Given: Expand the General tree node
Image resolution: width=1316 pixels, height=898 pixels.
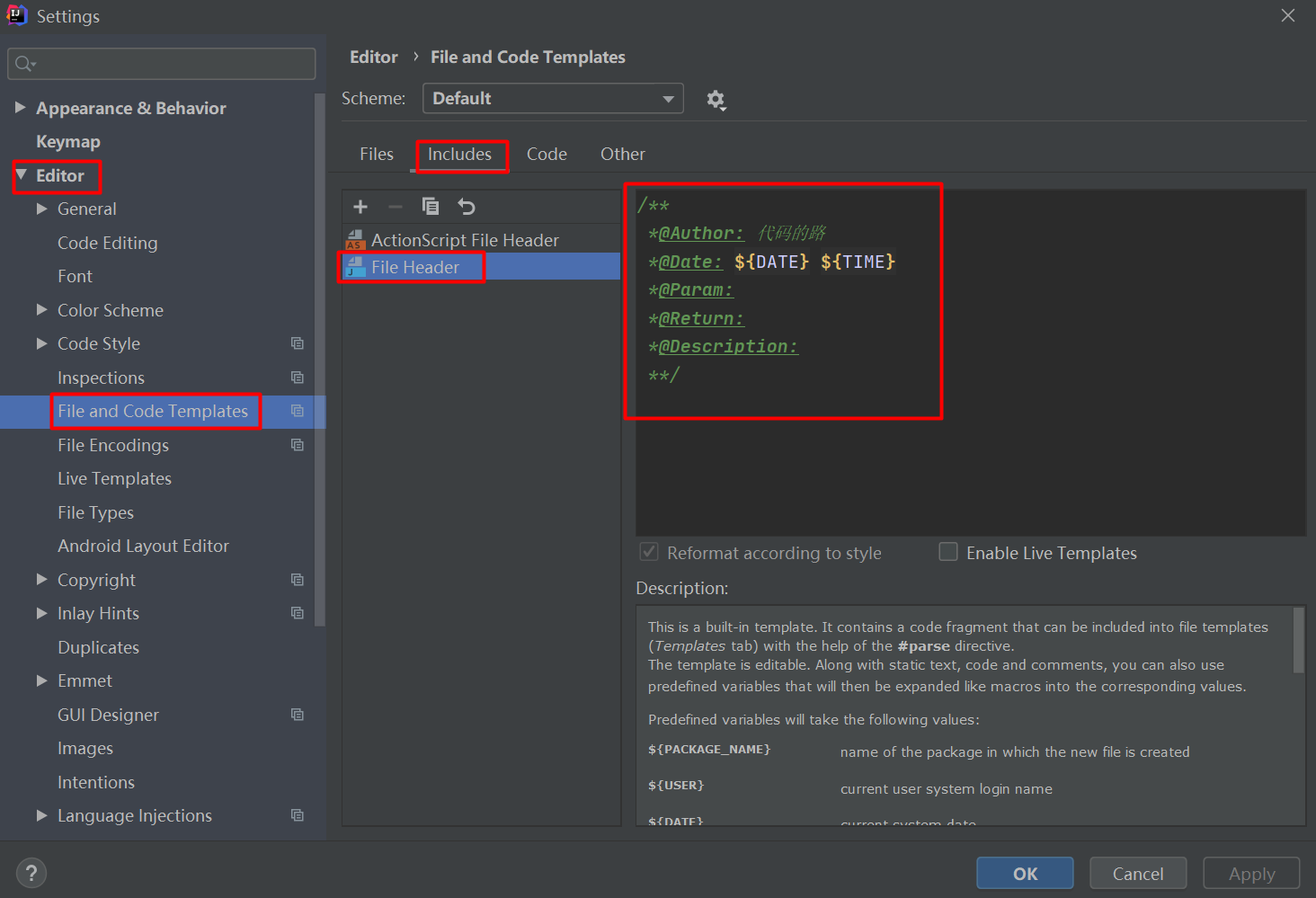Looking at the screenshot, I should [x=41, y=209].
